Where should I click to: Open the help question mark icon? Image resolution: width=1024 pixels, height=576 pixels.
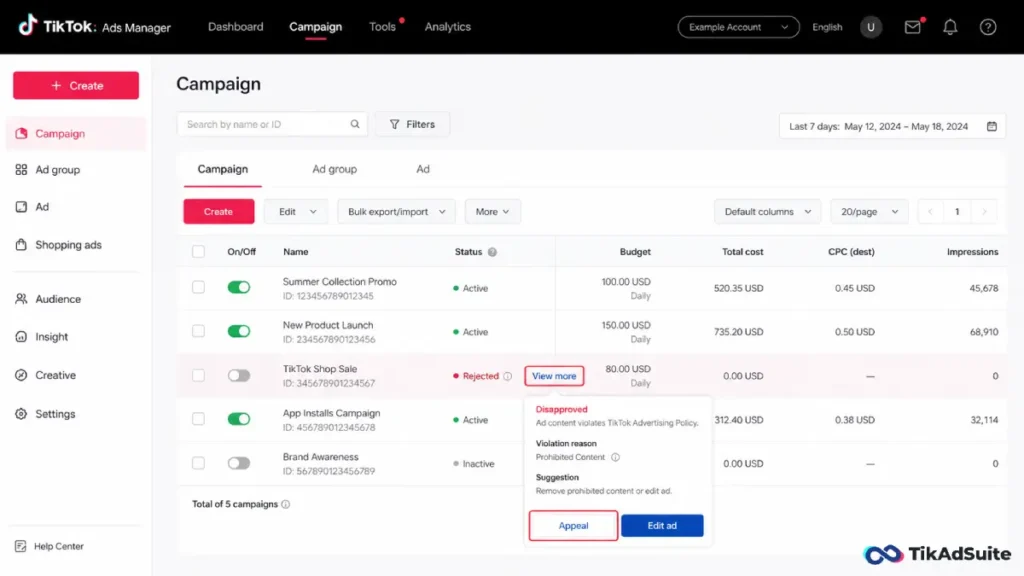(987, 27)
